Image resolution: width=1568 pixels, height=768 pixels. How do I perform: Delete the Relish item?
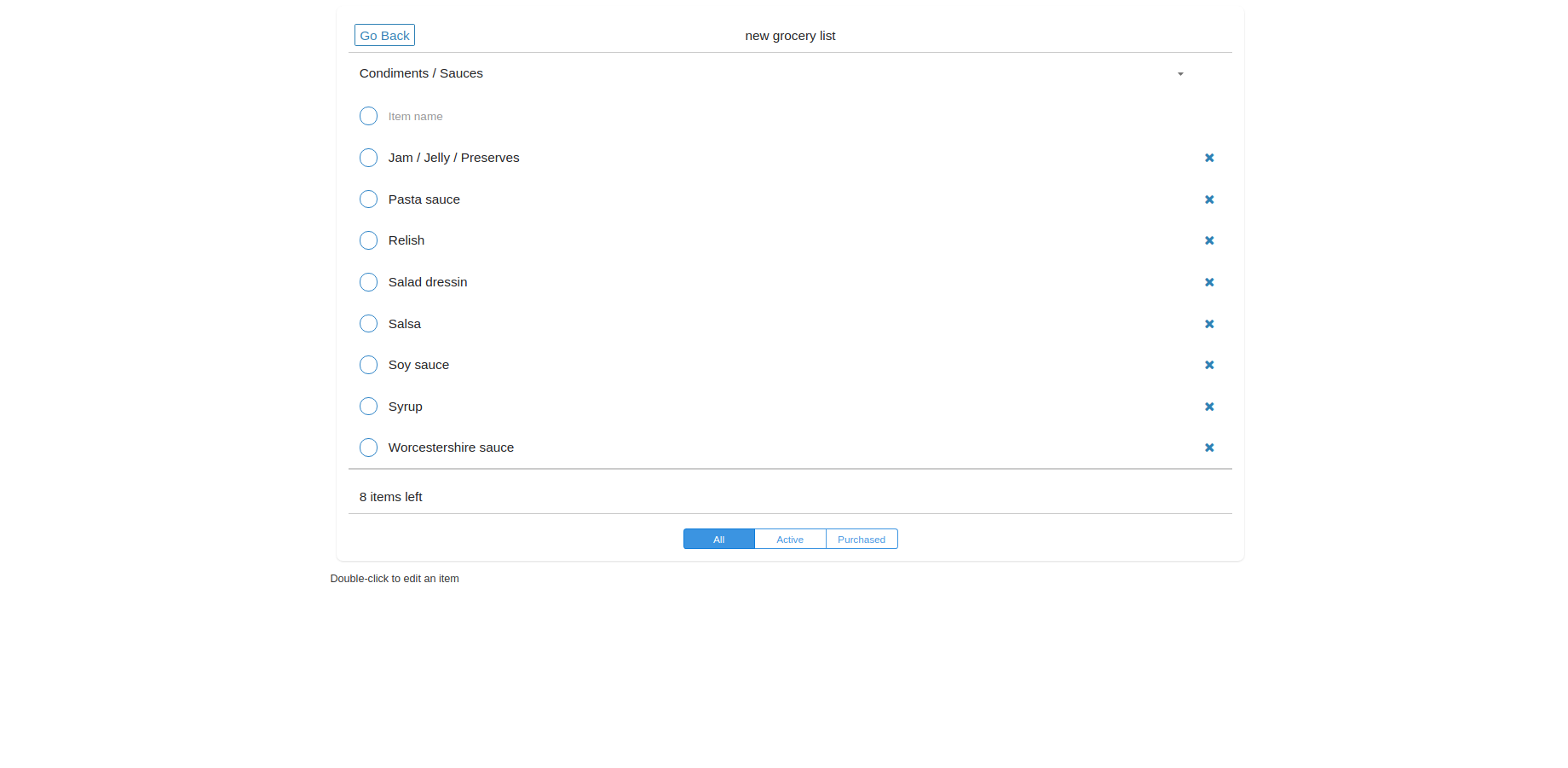pyautogui.click(x=1209, y=240)
